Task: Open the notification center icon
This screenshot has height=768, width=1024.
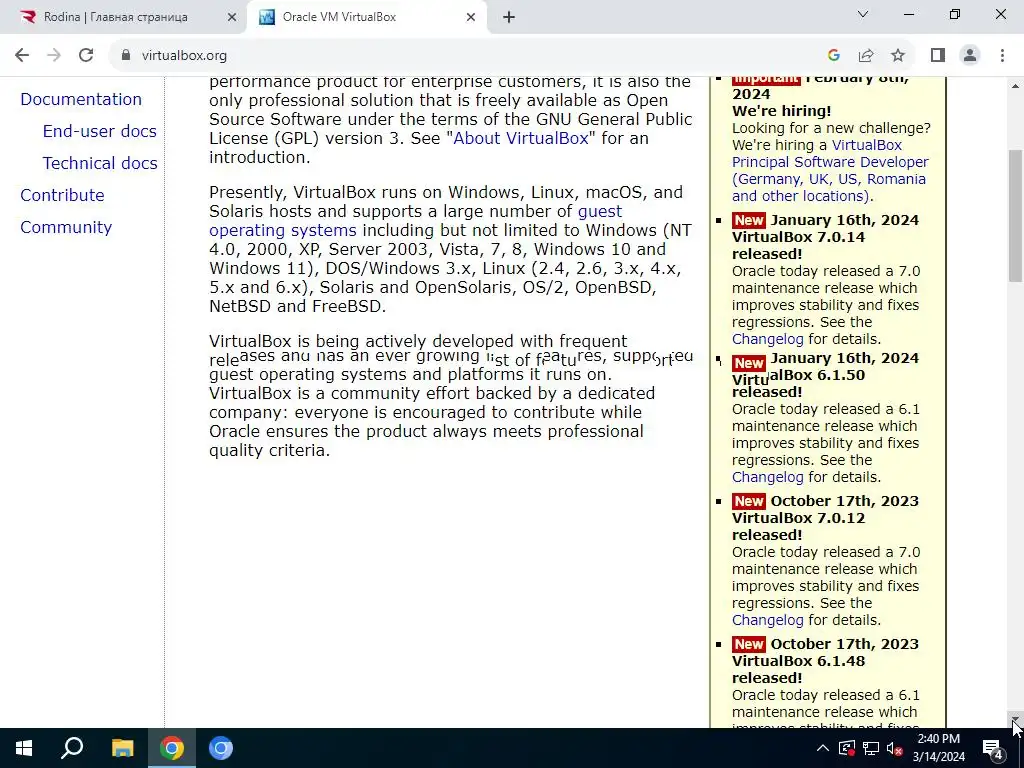Action: [x=993, y=748]
